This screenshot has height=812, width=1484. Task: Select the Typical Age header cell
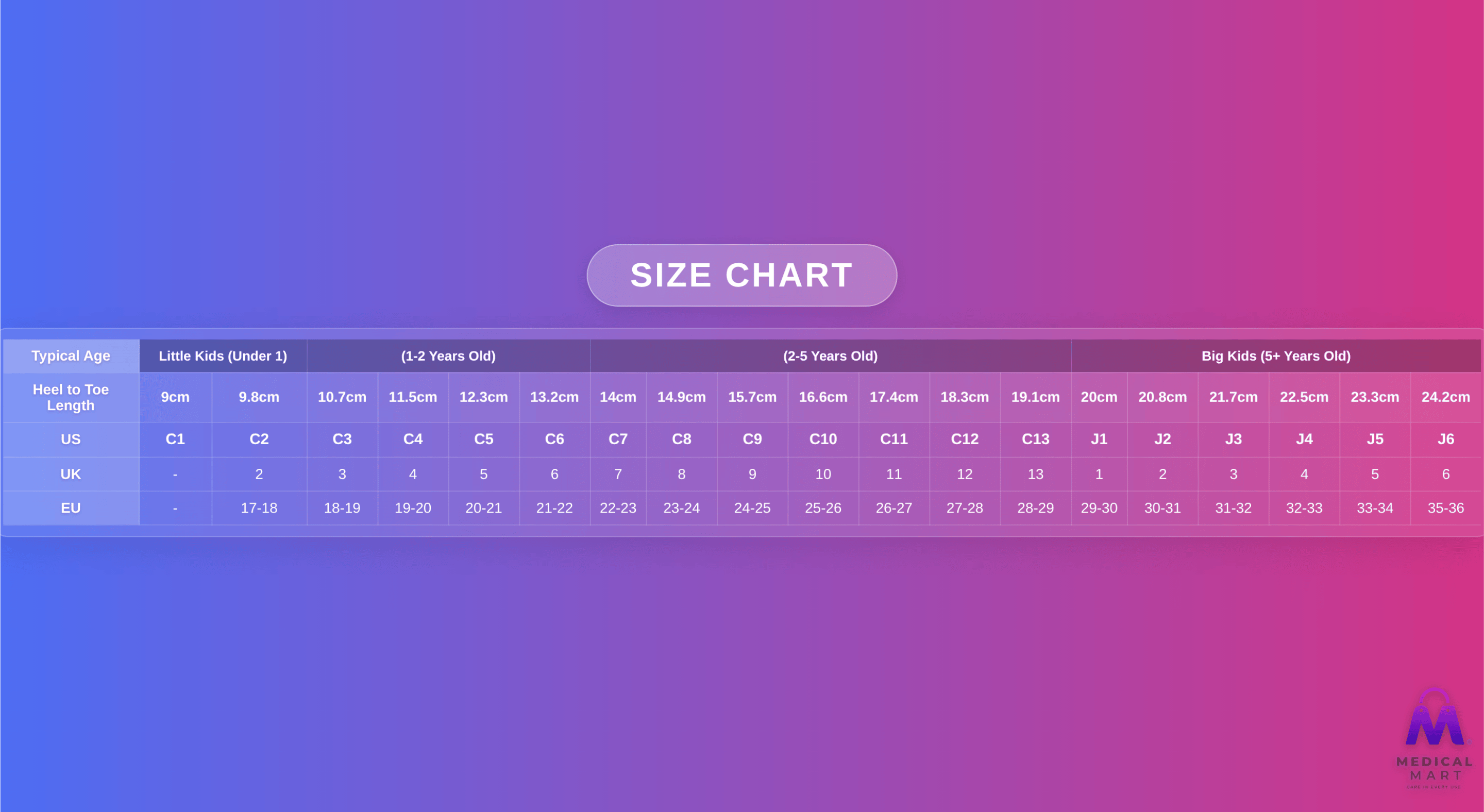[x=71, y=356]
